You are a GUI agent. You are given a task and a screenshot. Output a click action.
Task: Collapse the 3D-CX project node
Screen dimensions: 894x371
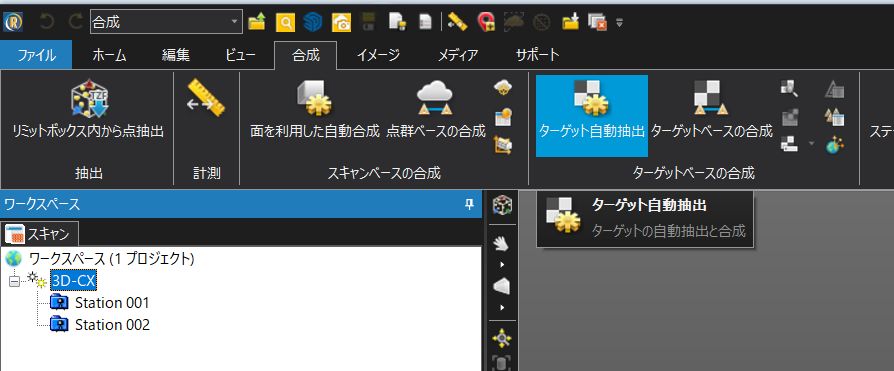tap(14, 281)
